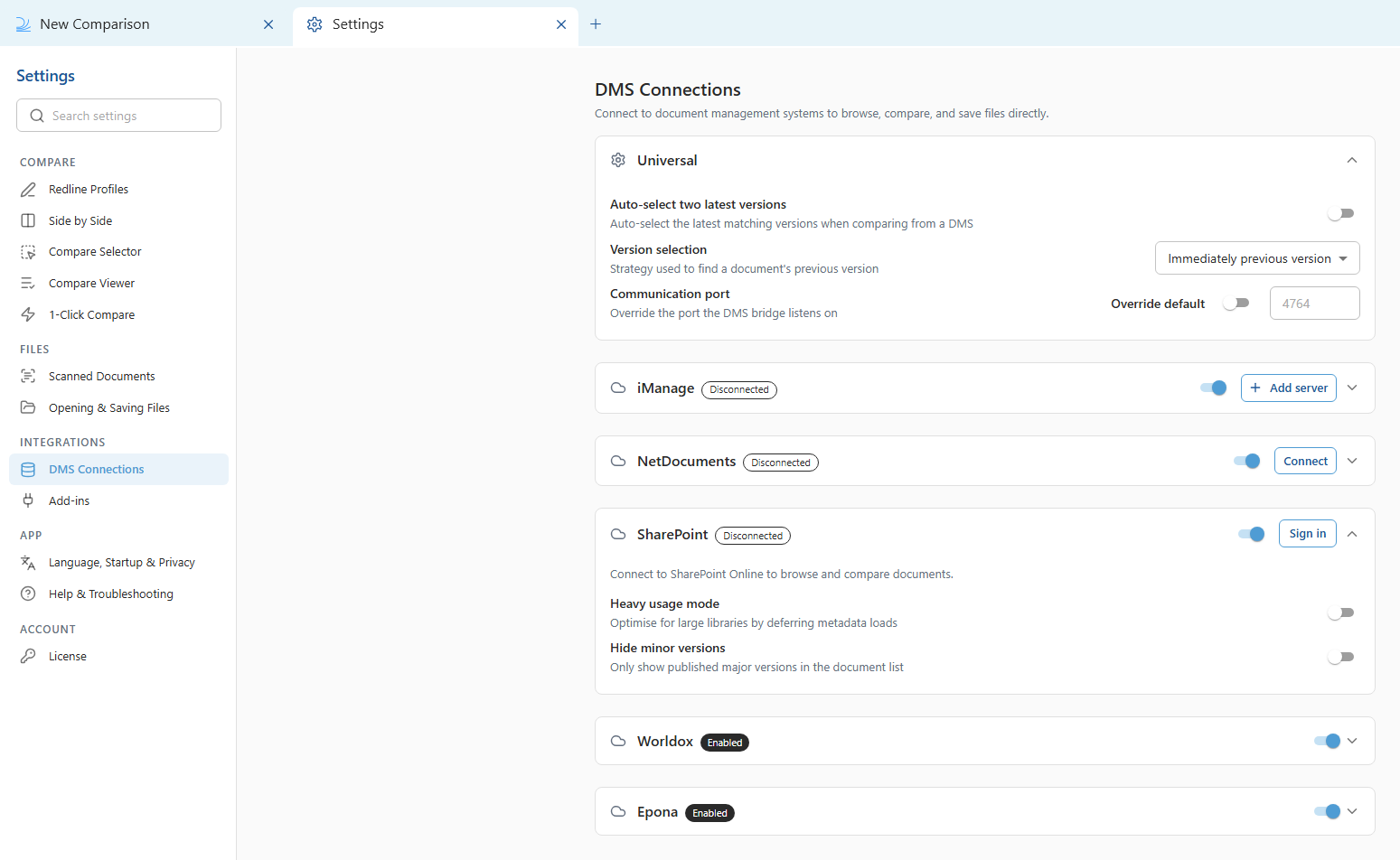Go to Side by Side settings
This screenshot has height=860, width=1400.
[x=118, y=220]
